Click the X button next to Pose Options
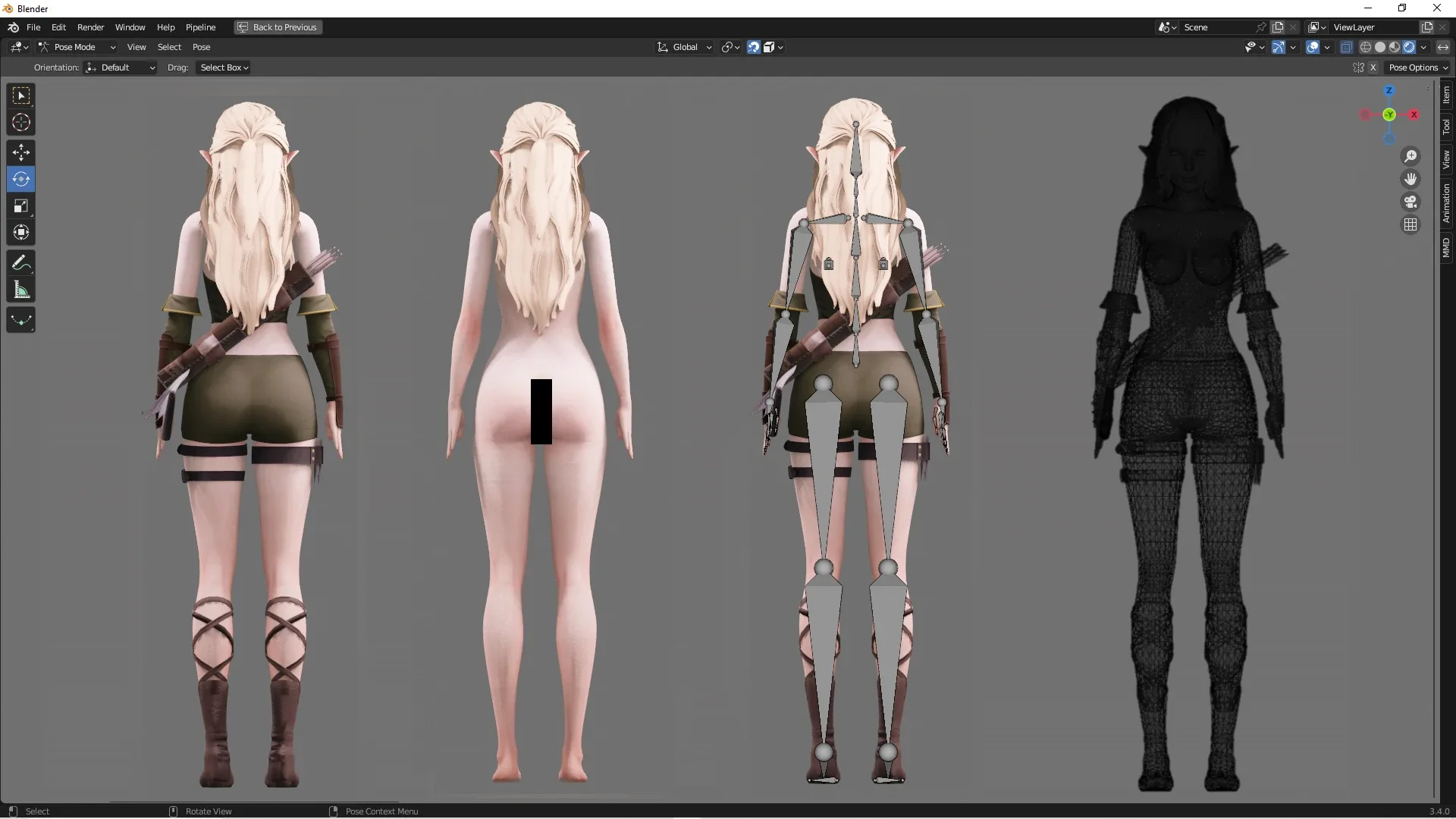 coord(1374,67)
